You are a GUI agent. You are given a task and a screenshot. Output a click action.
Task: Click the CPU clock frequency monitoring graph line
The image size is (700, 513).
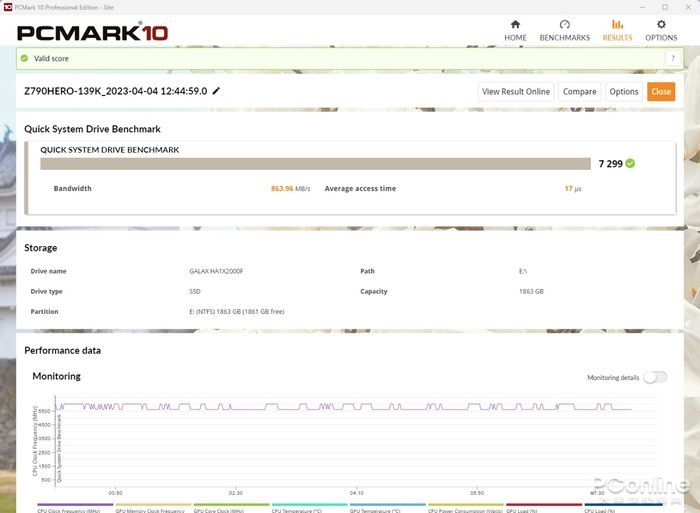344,407
